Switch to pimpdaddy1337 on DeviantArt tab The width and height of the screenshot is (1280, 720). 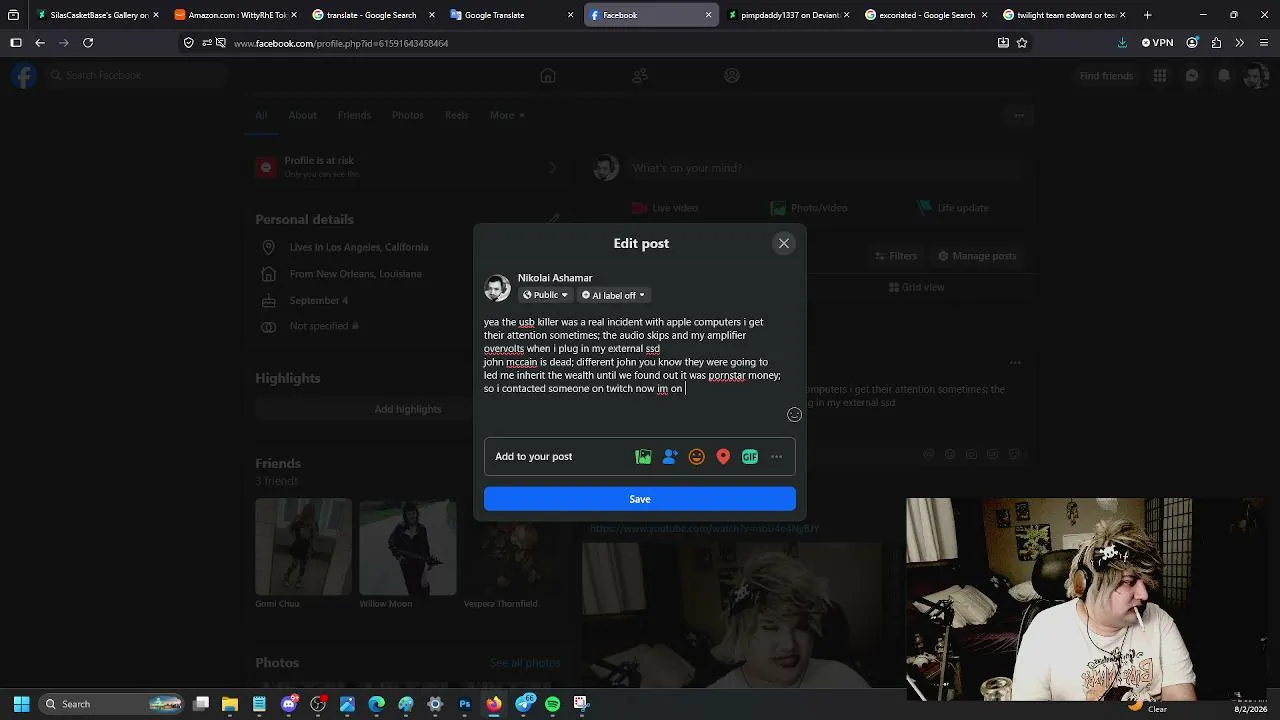click(788, 15)
